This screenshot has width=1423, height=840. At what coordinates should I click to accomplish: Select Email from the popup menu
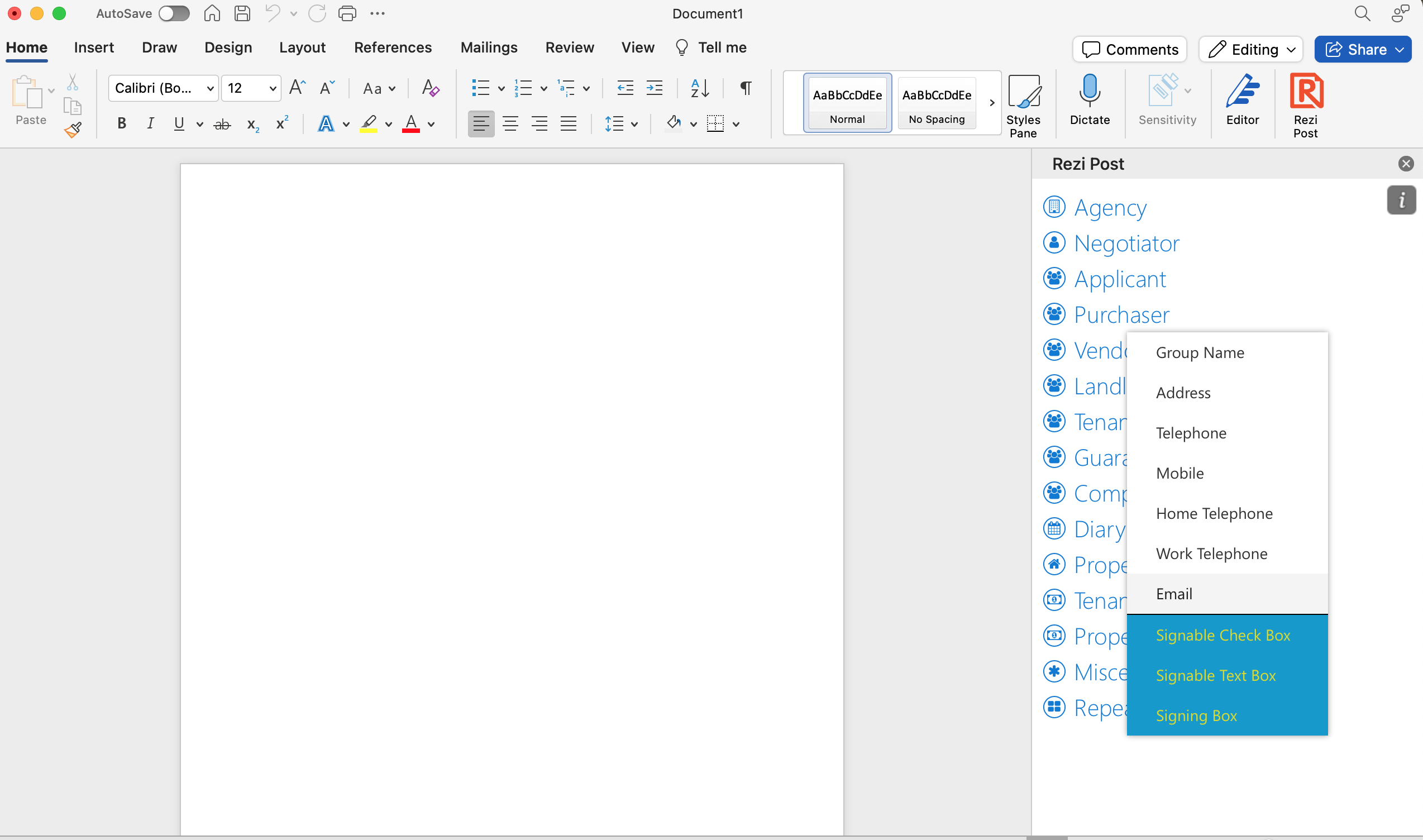pyautogui.click(x=1227, y=594)
